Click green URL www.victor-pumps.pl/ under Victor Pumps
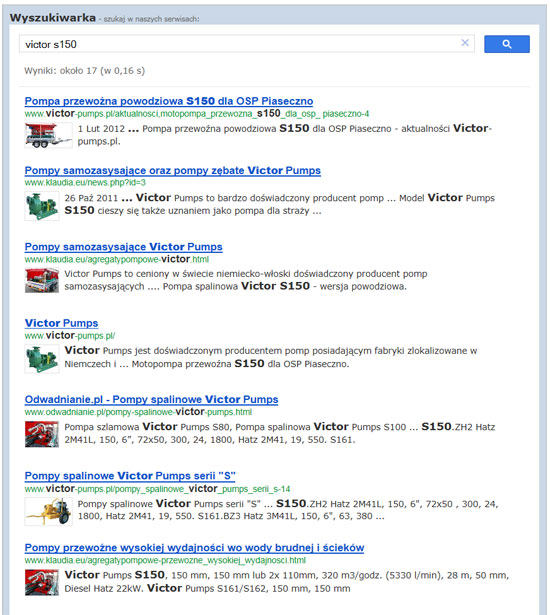The width and height of the screenshot is (550, 615). [x=70, y=336]
